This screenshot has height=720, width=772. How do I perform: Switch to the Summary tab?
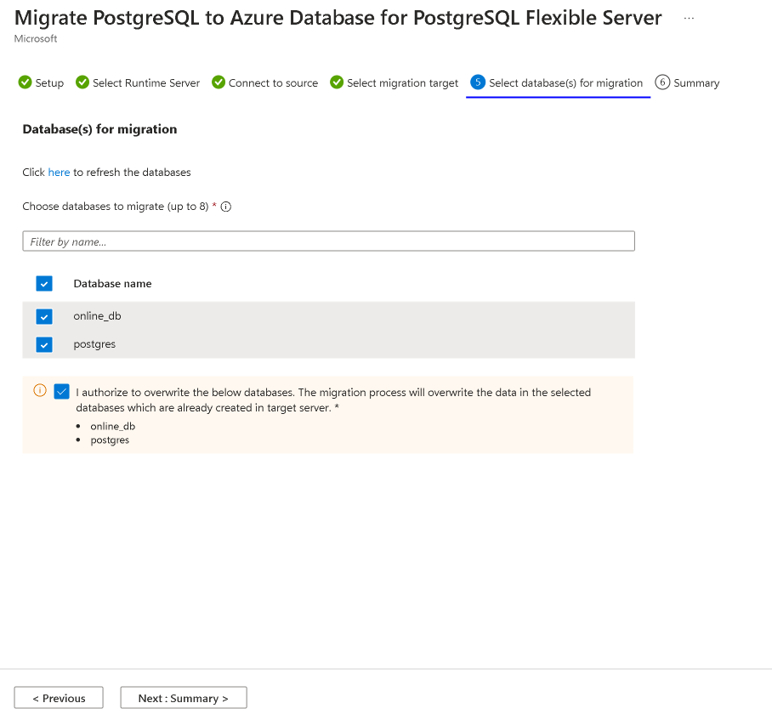tap(696, 83)
